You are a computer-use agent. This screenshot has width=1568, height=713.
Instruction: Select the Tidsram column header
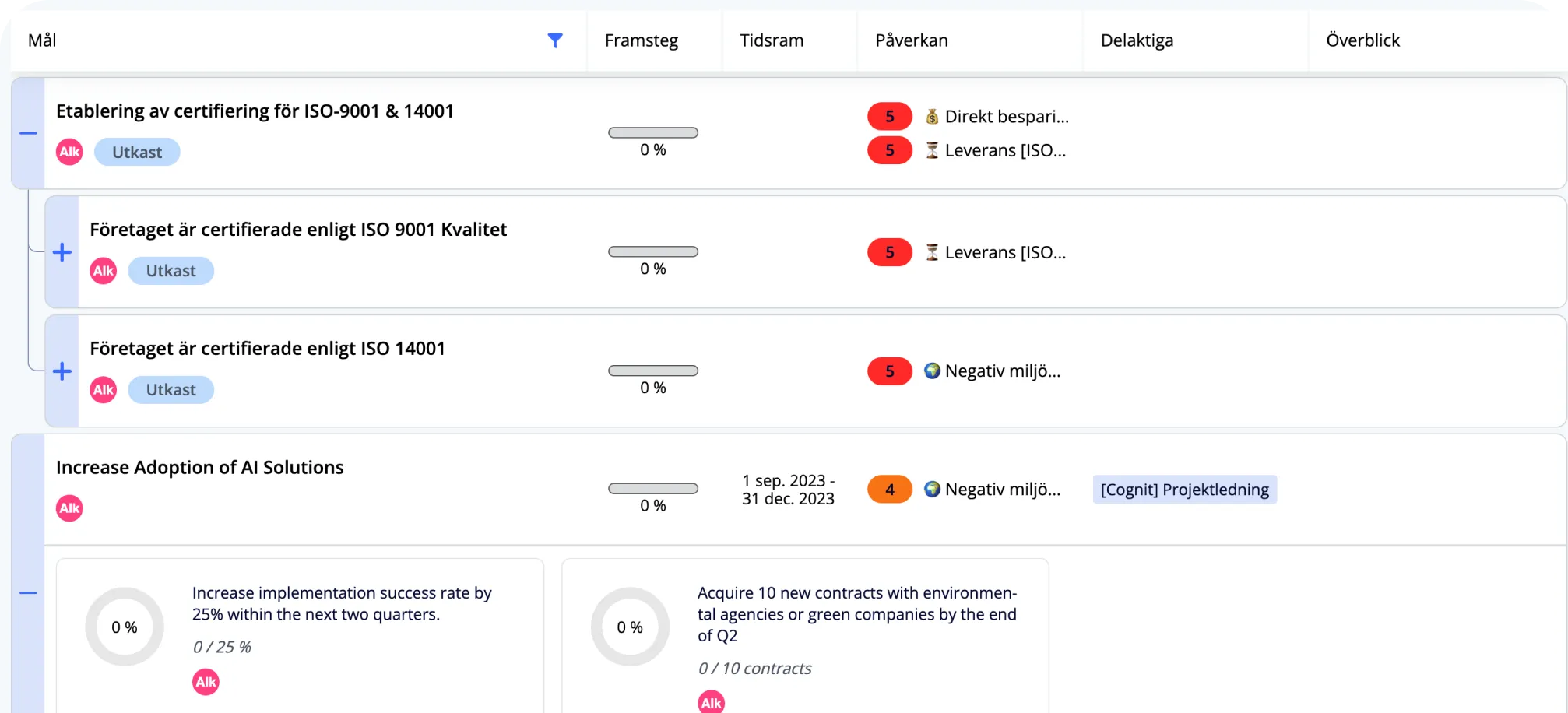772,40
